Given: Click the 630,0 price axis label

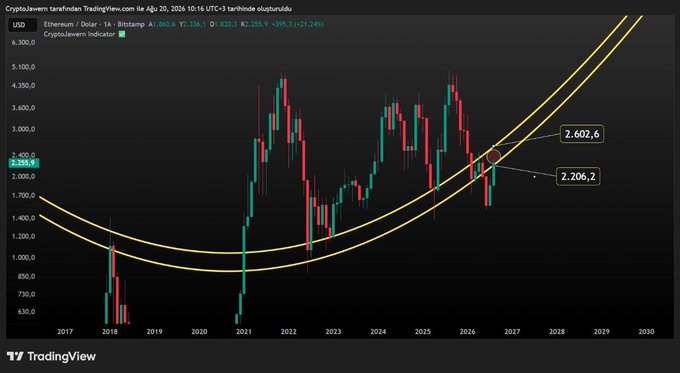Looking at the screenshot, I should pyautogui.click(x=27, y=312).
